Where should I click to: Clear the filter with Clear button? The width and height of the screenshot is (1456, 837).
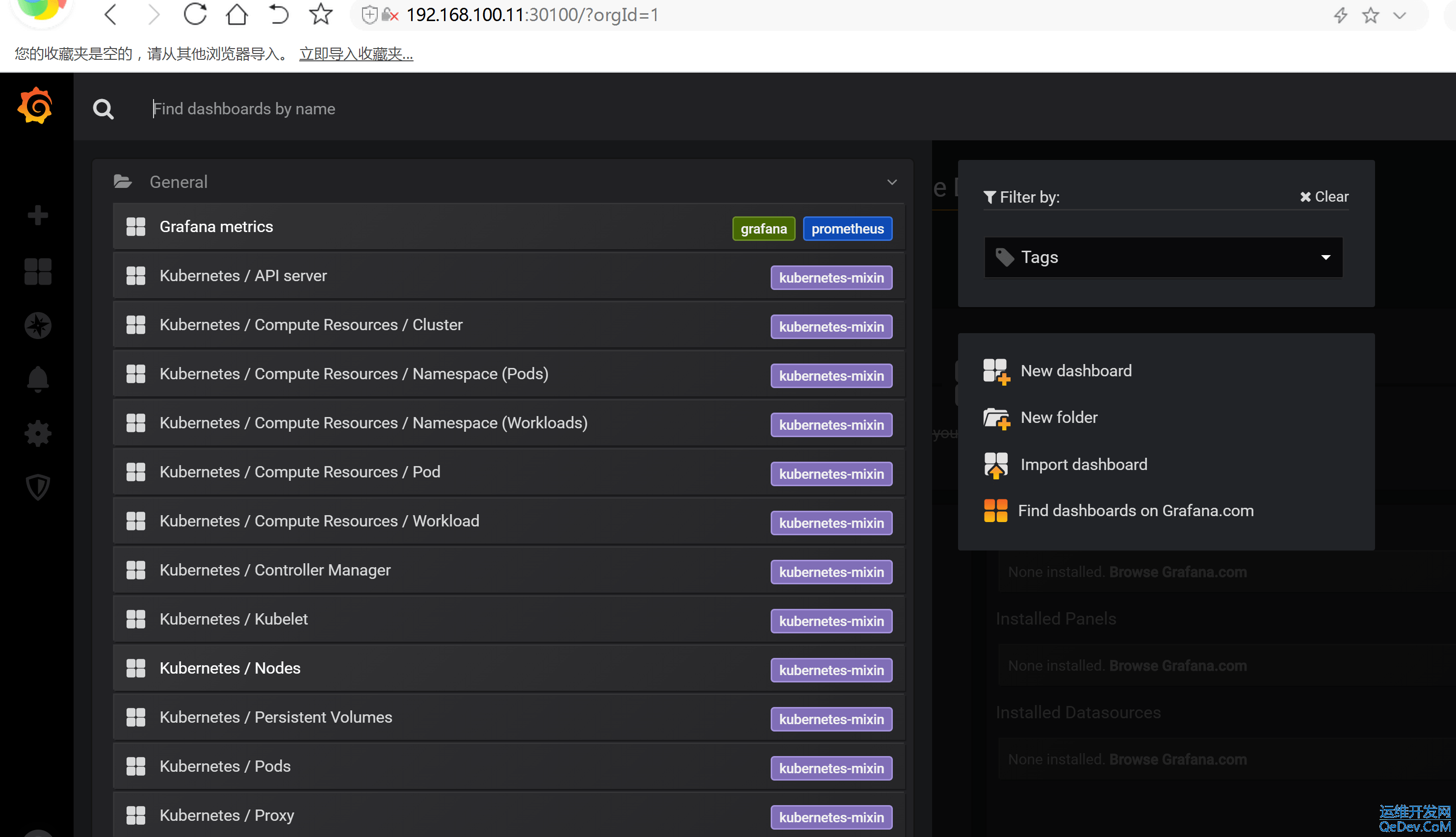tap(1324, 197)
